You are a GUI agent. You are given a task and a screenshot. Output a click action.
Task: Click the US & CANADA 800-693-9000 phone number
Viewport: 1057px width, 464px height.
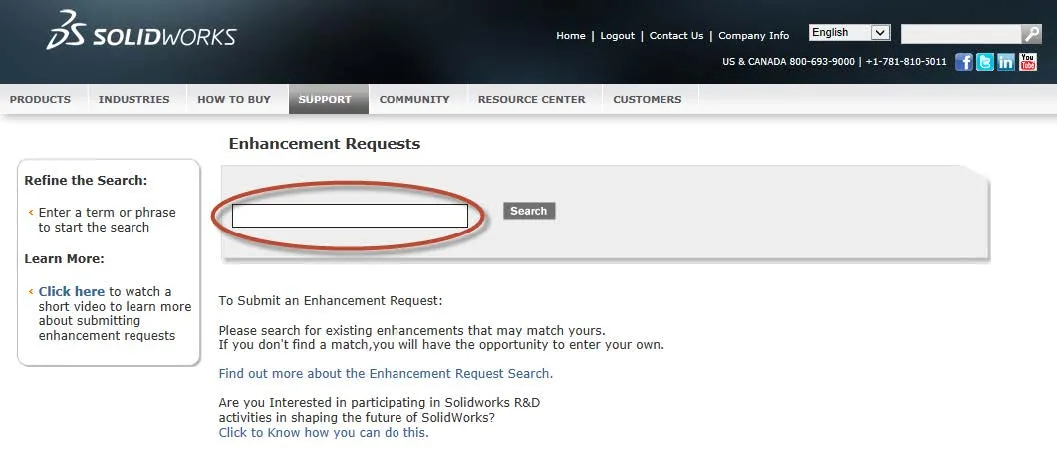pos(788,61)
